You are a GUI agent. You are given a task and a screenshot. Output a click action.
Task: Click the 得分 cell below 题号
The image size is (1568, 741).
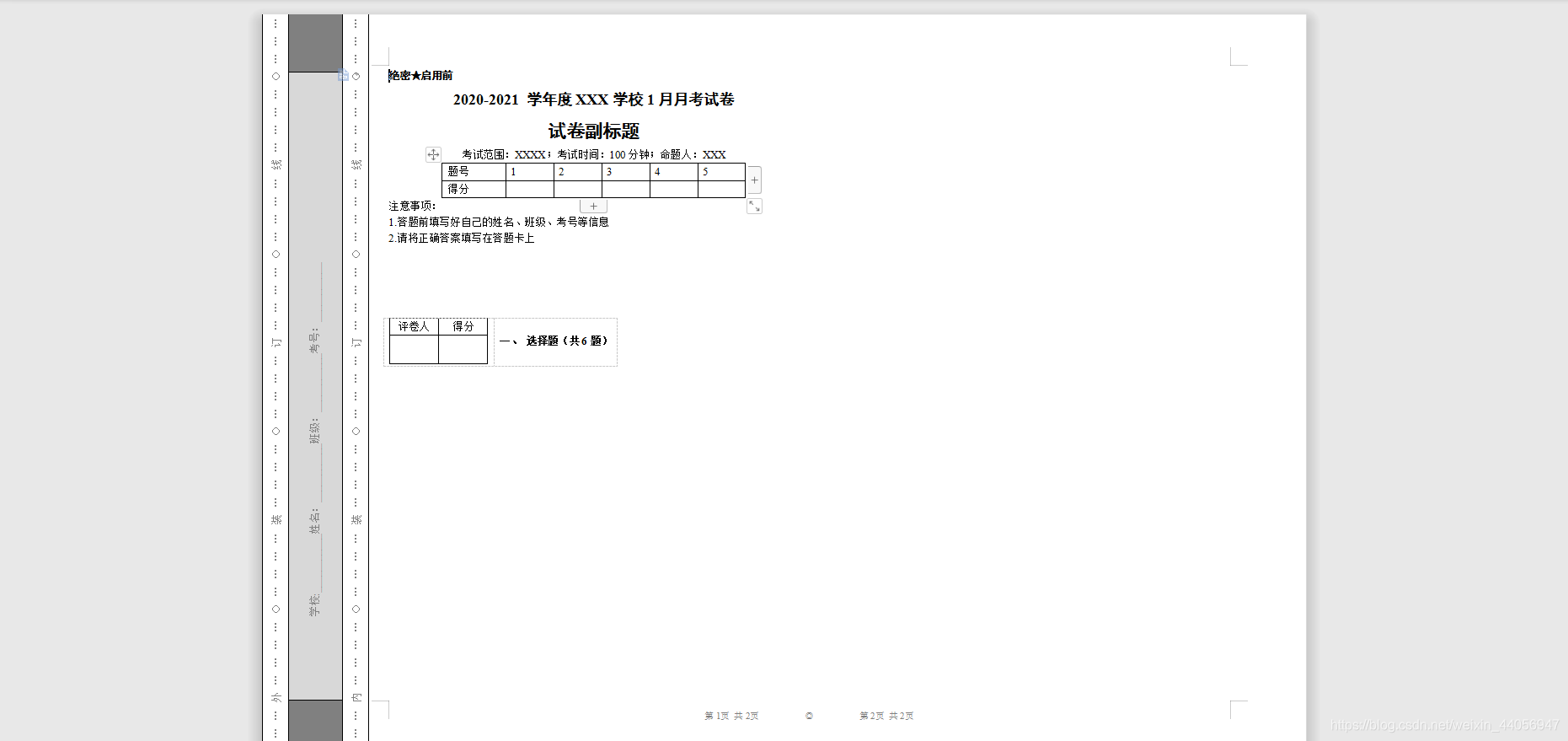474,189
